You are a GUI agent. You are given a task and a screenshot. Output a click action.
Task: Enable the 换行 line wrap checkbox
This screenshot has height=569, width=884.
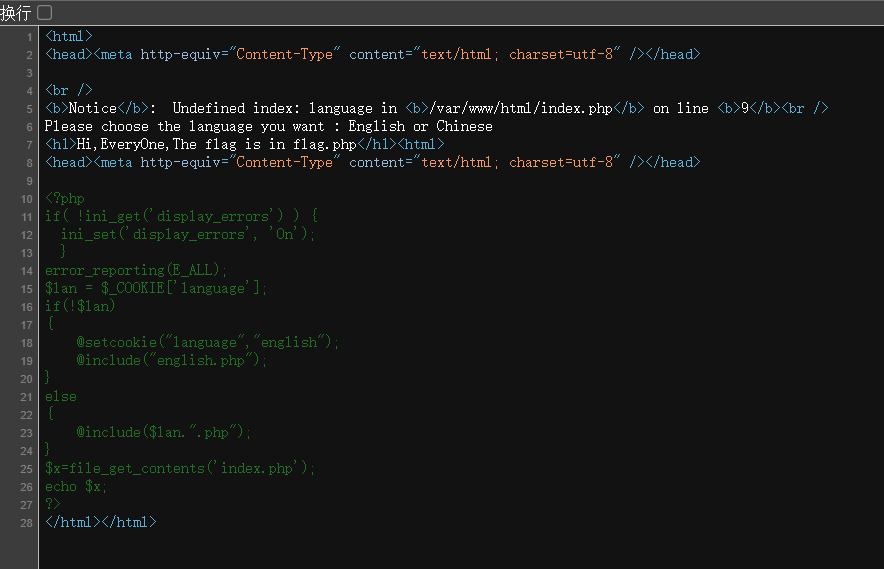click(45, 12)
